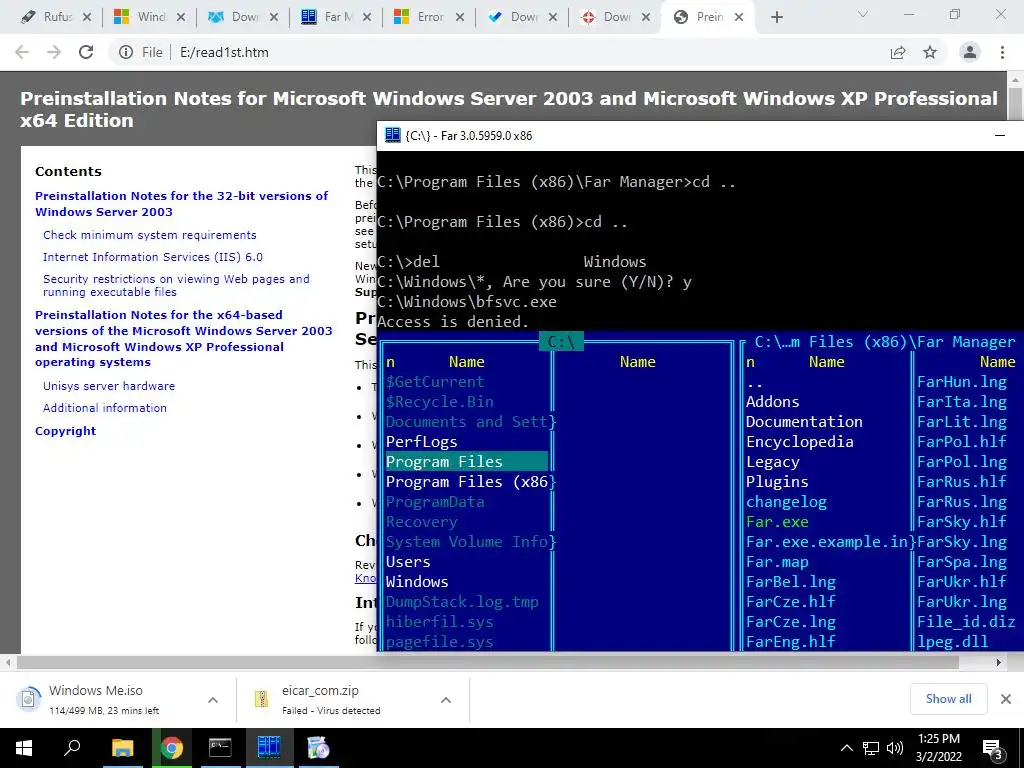Click Chrome taskbar icon
The height and width of the screenshot is (768, 1024).
pos(171,748)
